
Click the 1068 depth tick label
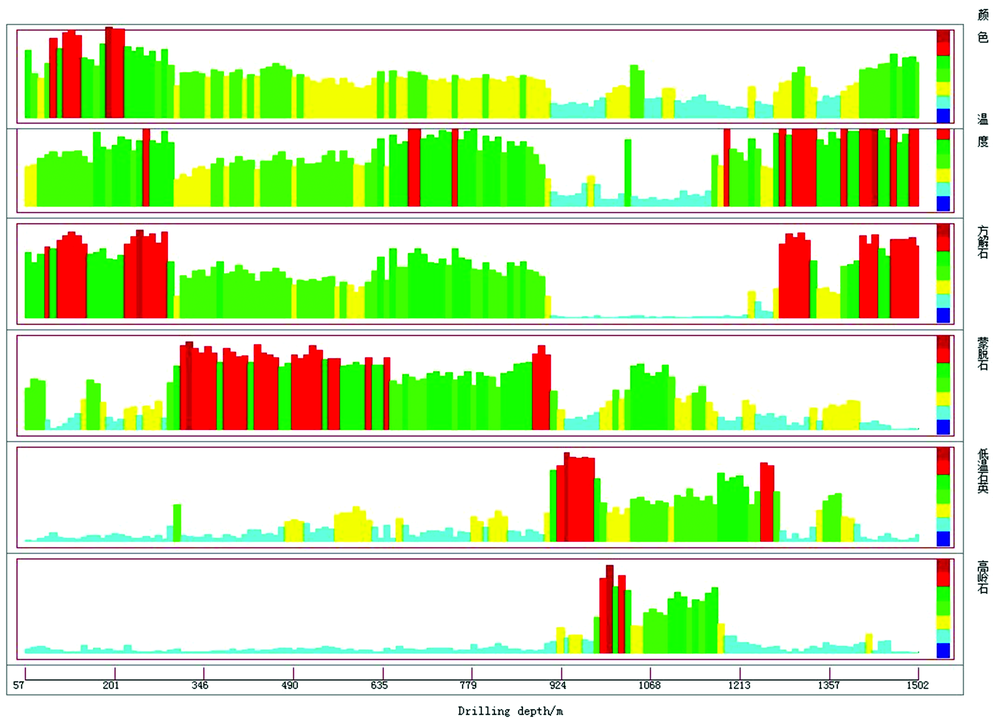649,686
